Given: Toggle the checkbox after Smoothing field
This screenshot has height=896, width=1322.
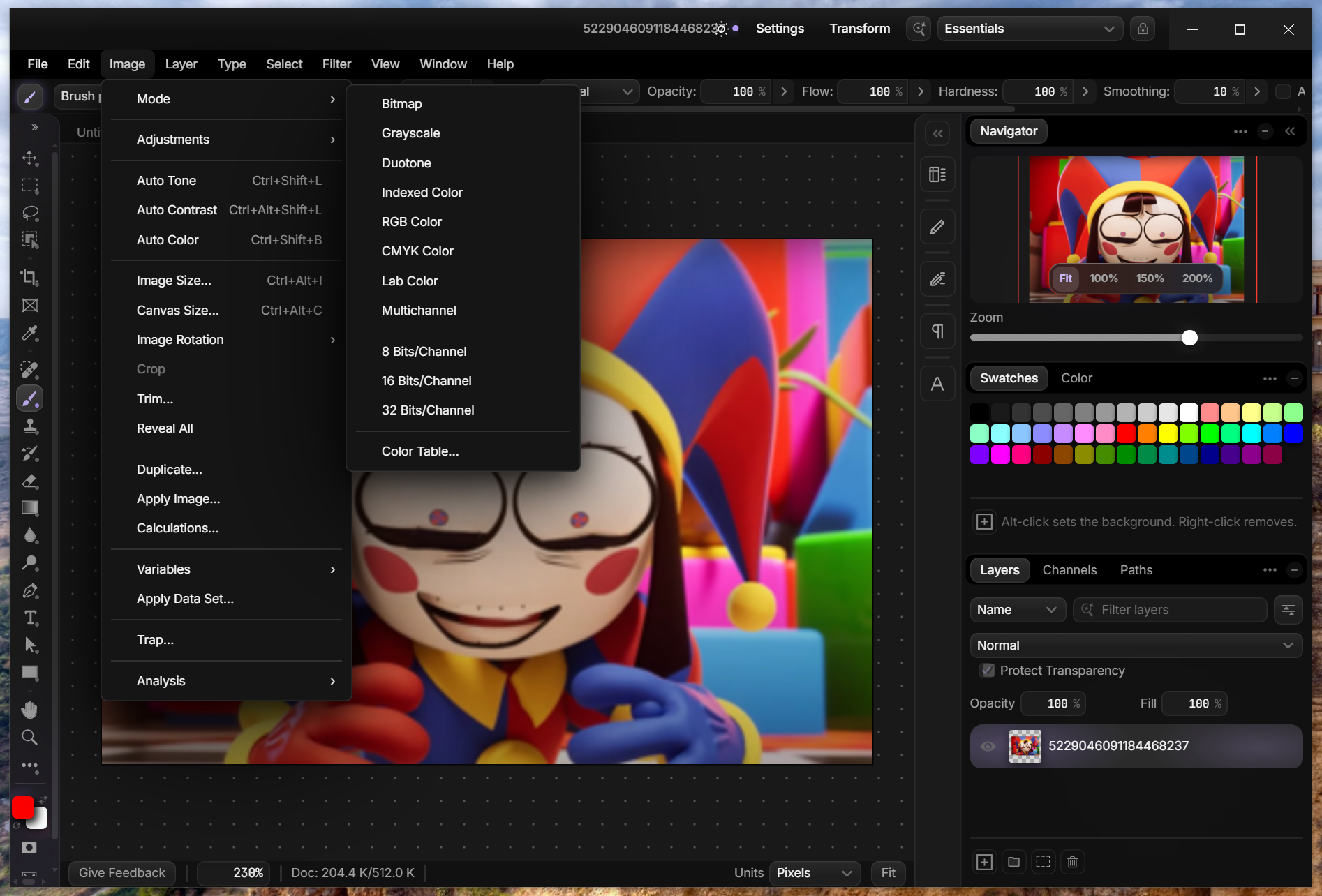Looking at the screenshot, I should (1283, 91).
